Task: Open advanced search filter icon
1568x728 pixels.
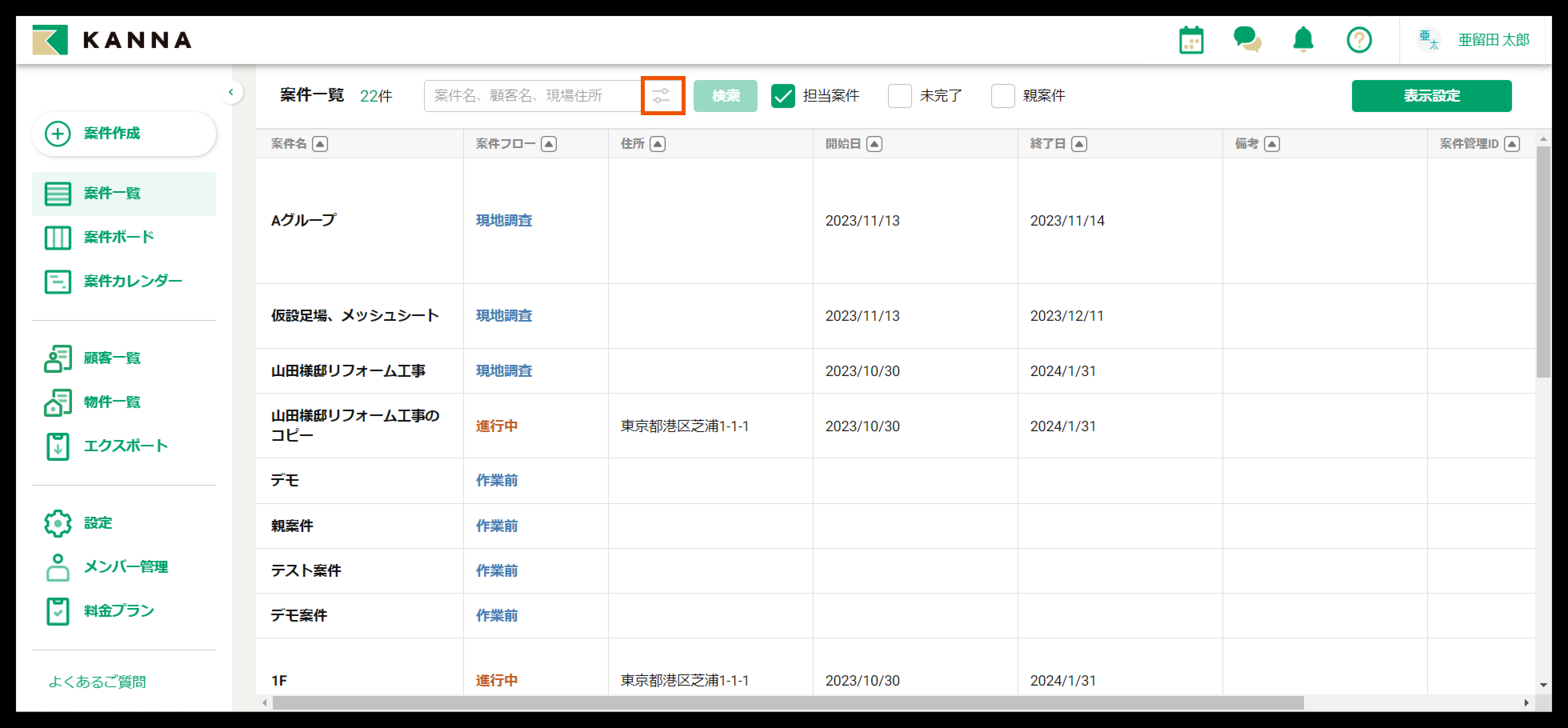Action: click(x=662, y=96)
